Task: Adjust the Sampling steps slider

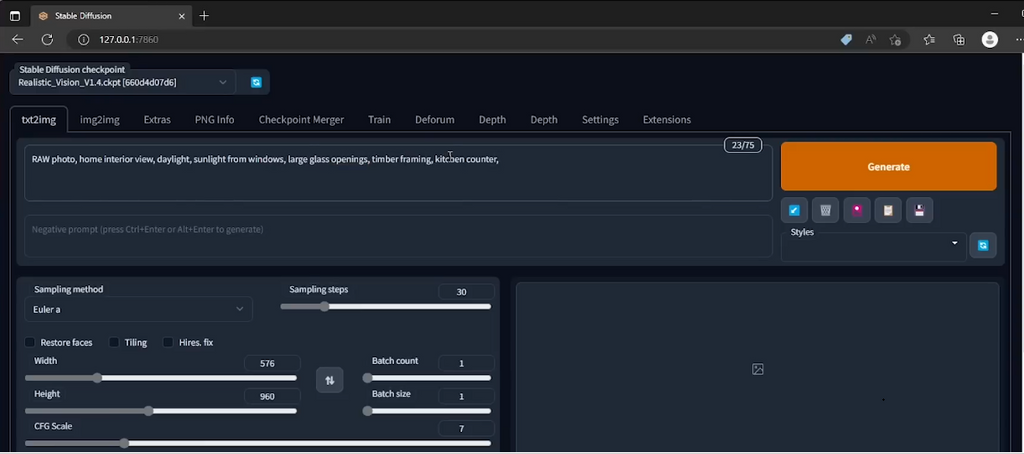Action: pos(385,306)
